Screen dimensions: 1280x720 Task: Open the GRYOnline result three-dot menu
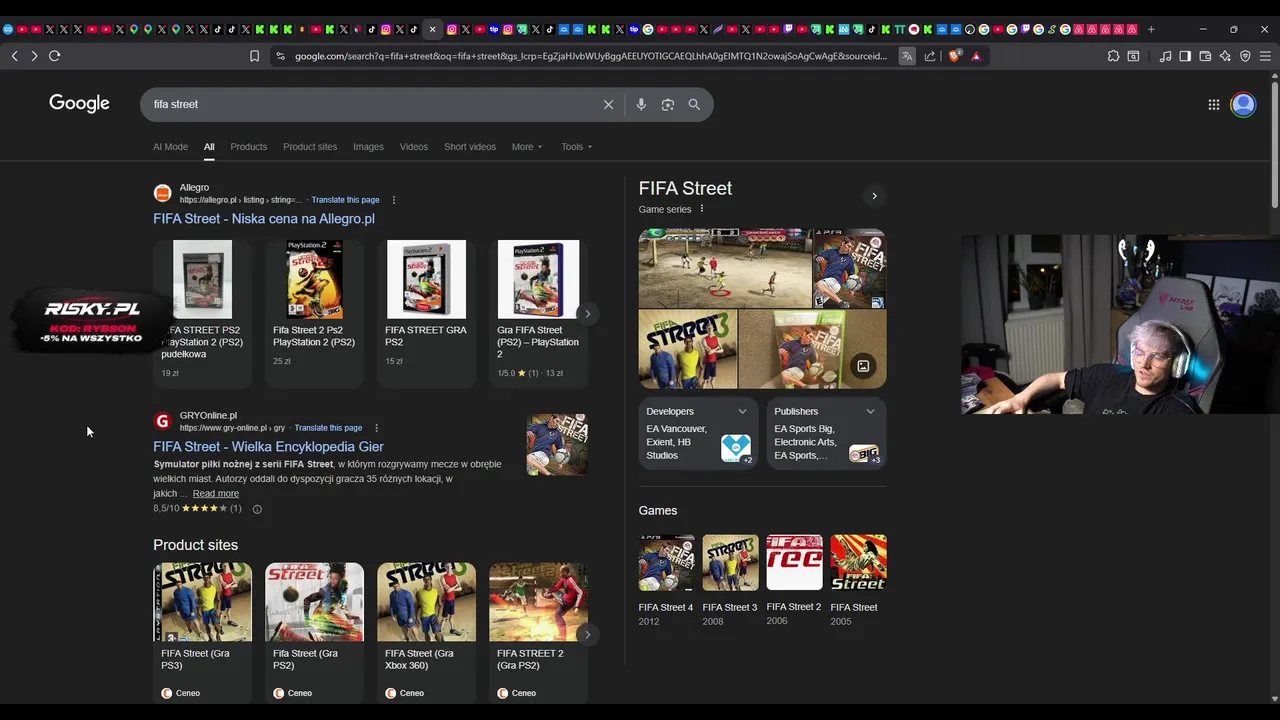click(x=376, y=428)
